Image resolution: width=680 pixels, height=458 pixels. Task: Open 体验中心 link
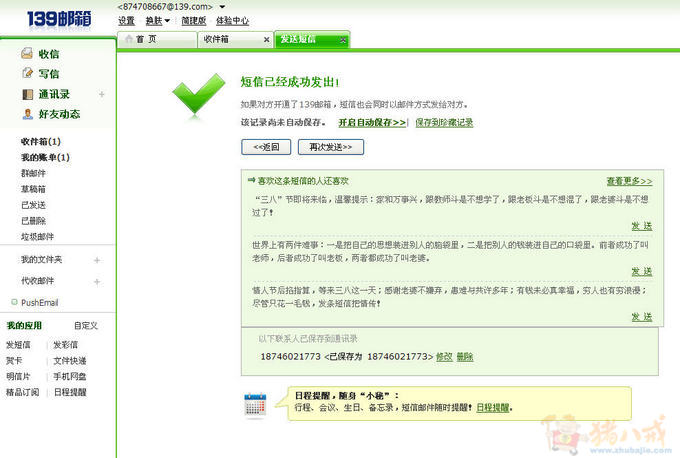coord(232,20)
